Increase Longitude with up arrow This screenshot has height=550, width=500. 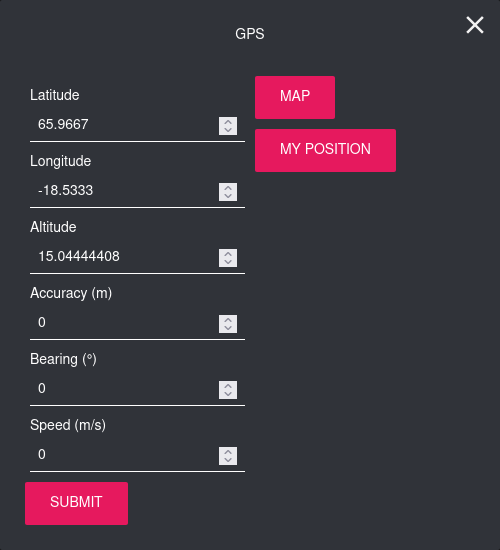[228, 188]
